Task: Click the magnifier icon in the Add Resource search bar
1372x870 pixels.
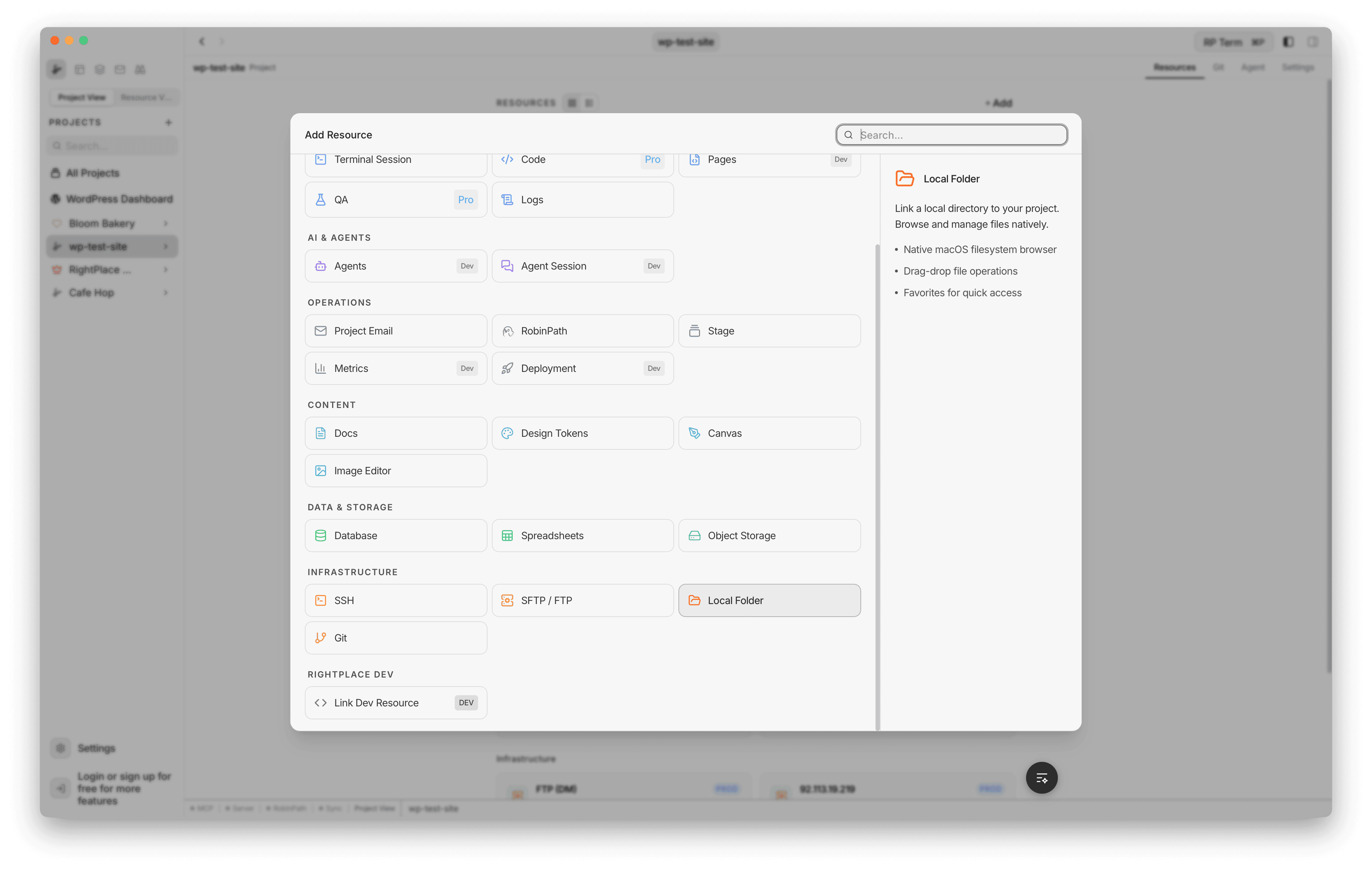Action: (x=849, y=134)
